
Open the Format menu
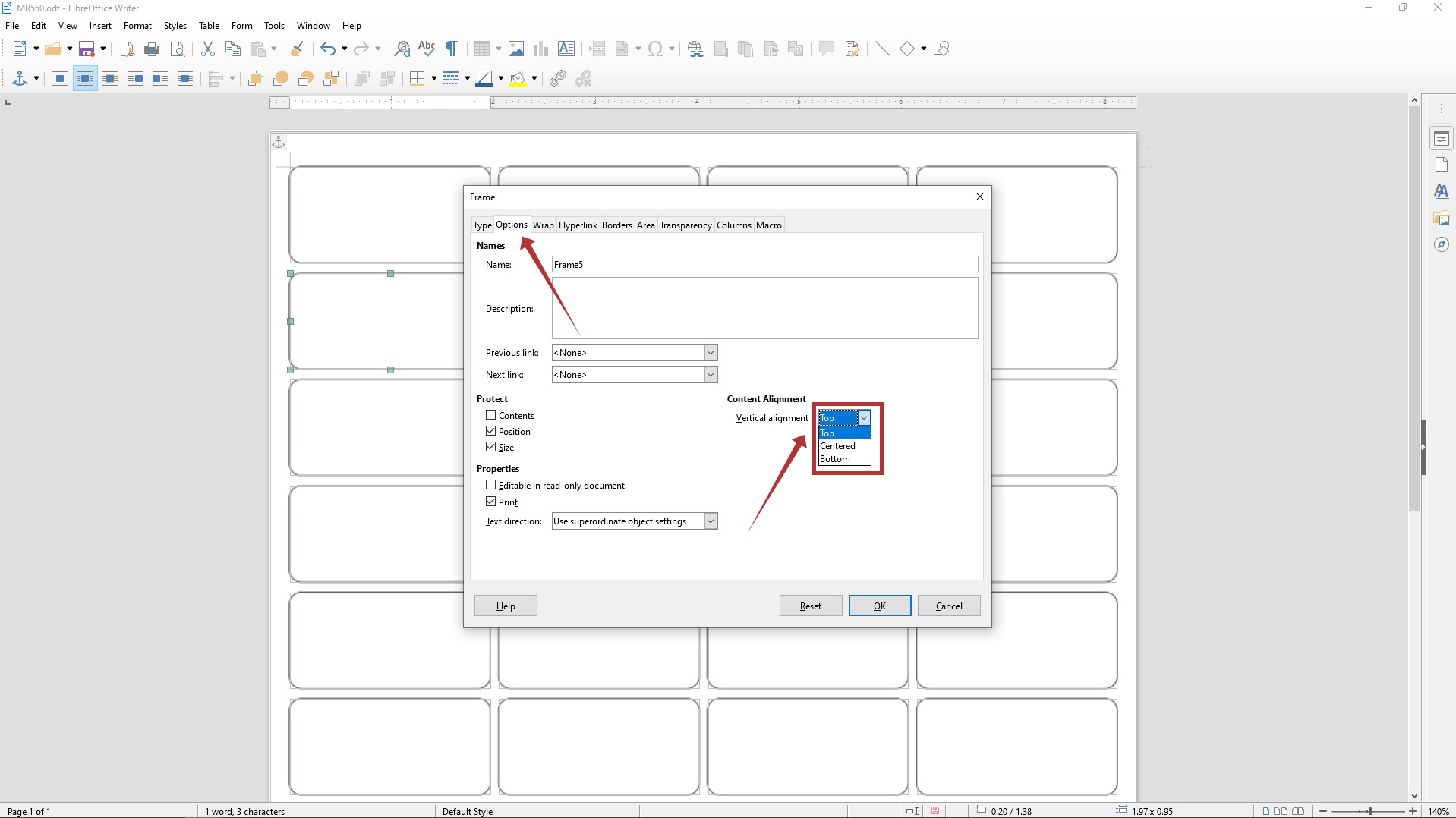tap(137, 26)
